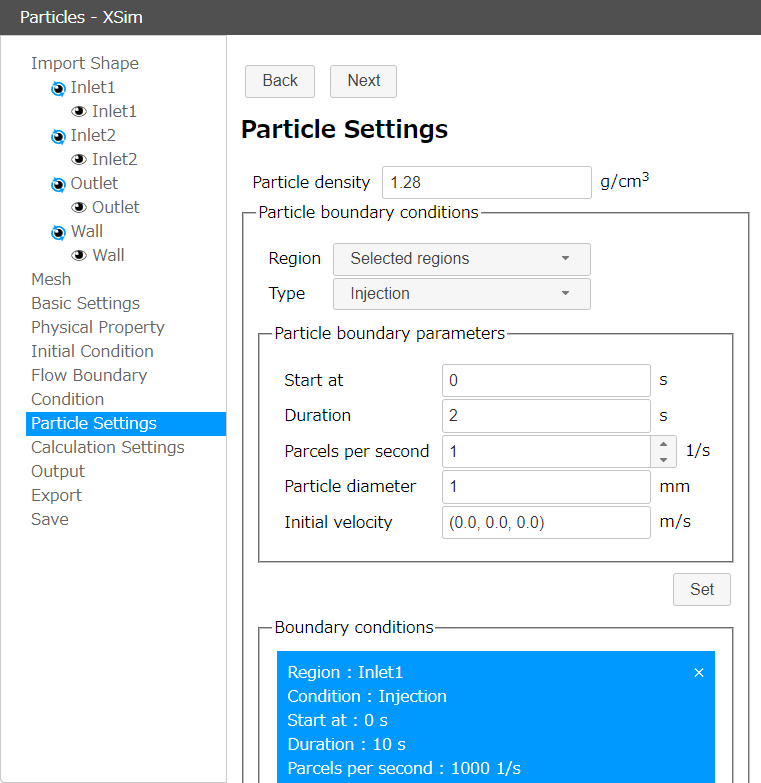Toggle visibility of Inlet2 group (blue eye)
The width and height of the screenshot is (761, 783).
(x=58, y=136)
